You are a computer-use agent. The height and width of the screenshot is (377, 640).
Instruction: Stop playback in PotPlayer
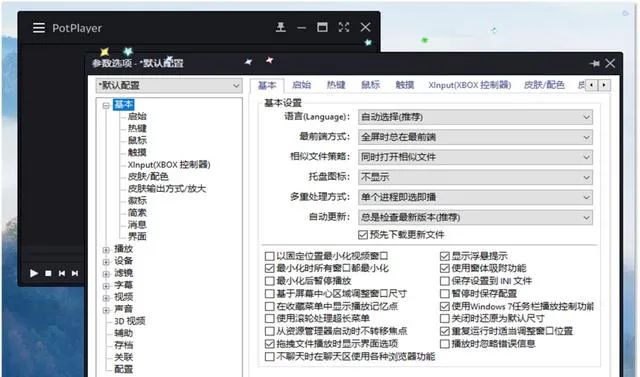[x=48, y=273]
